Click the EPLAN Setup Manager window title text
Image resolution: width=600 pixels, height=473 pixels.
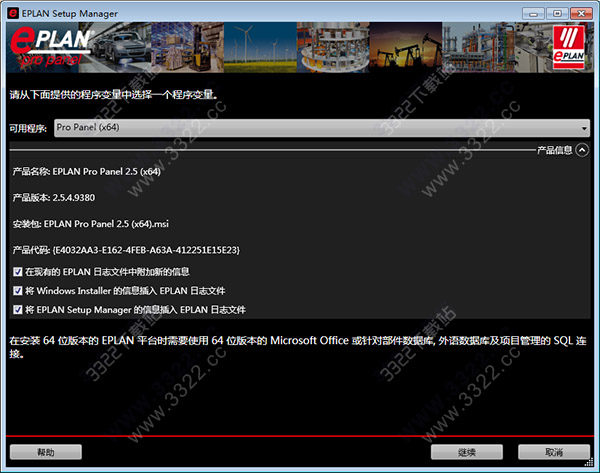(x=70, y=14)
